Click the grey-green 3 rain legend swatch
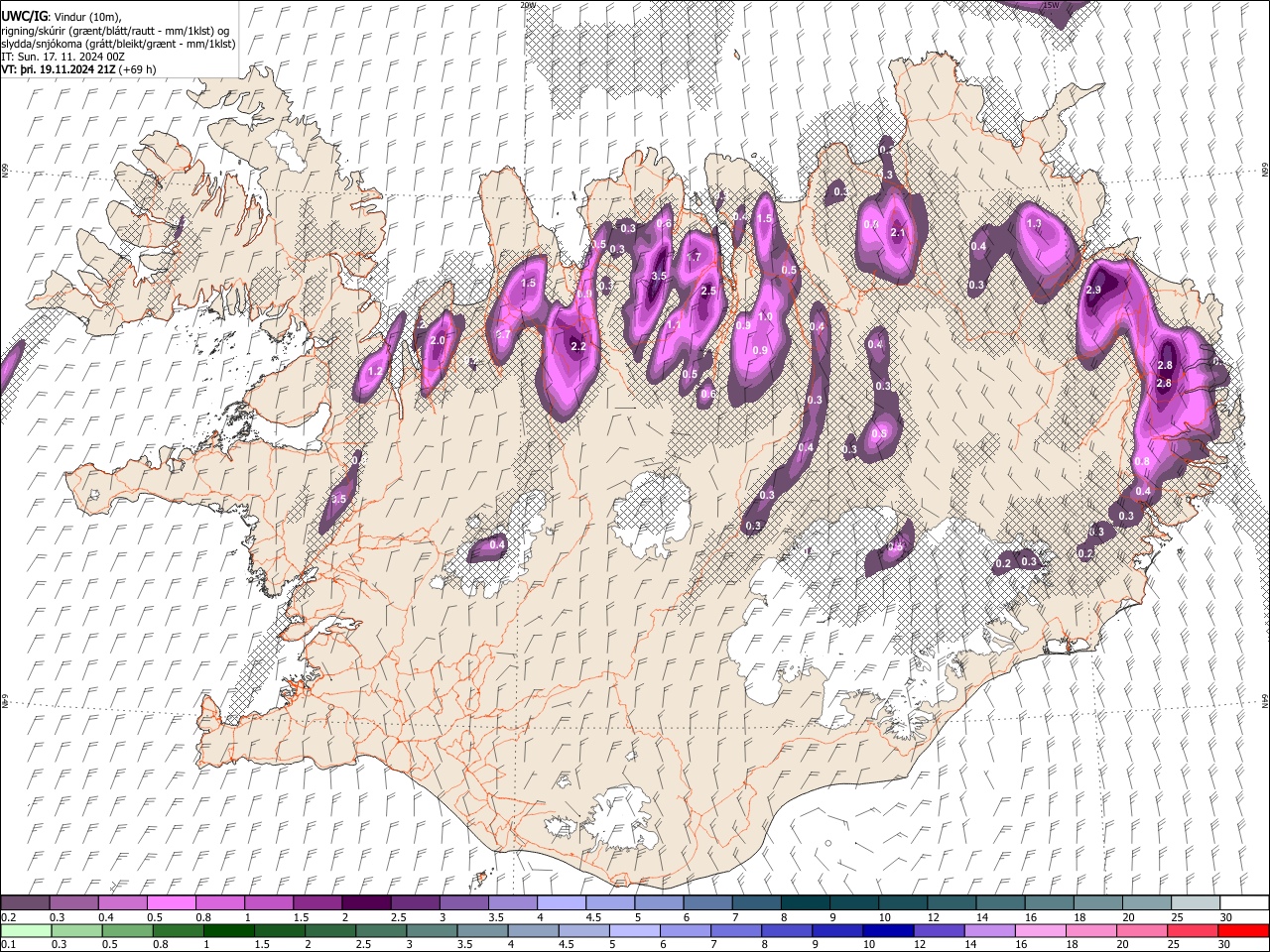This screenshot has height=952, width=1270. 432,931
